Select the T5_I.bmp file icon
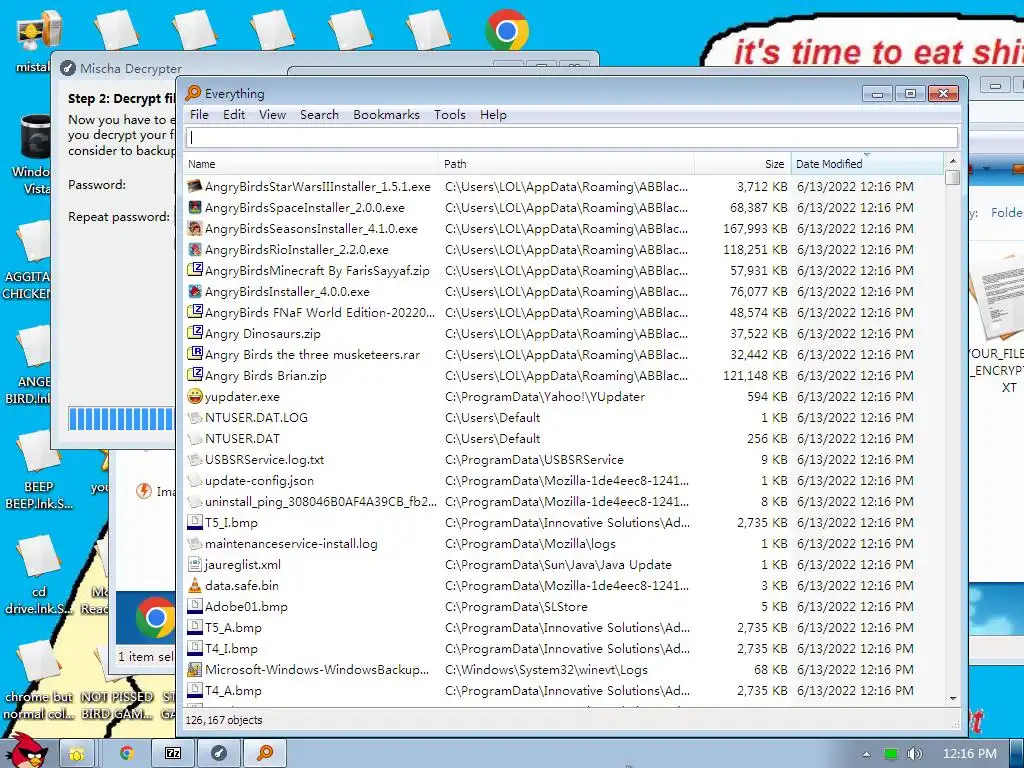The image size is (1024, 768). pos(195,522)
